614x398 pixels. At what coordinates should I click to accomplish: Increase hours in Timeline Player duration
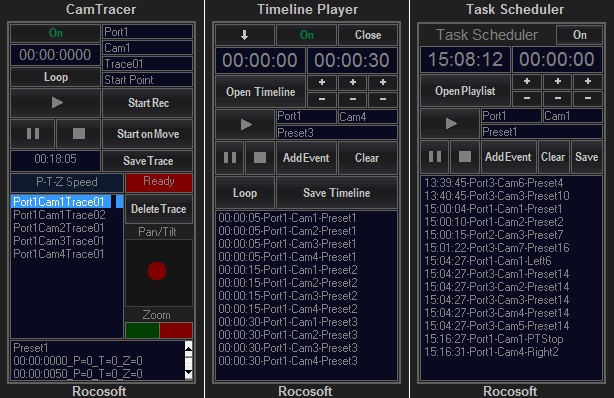(322, 83)
